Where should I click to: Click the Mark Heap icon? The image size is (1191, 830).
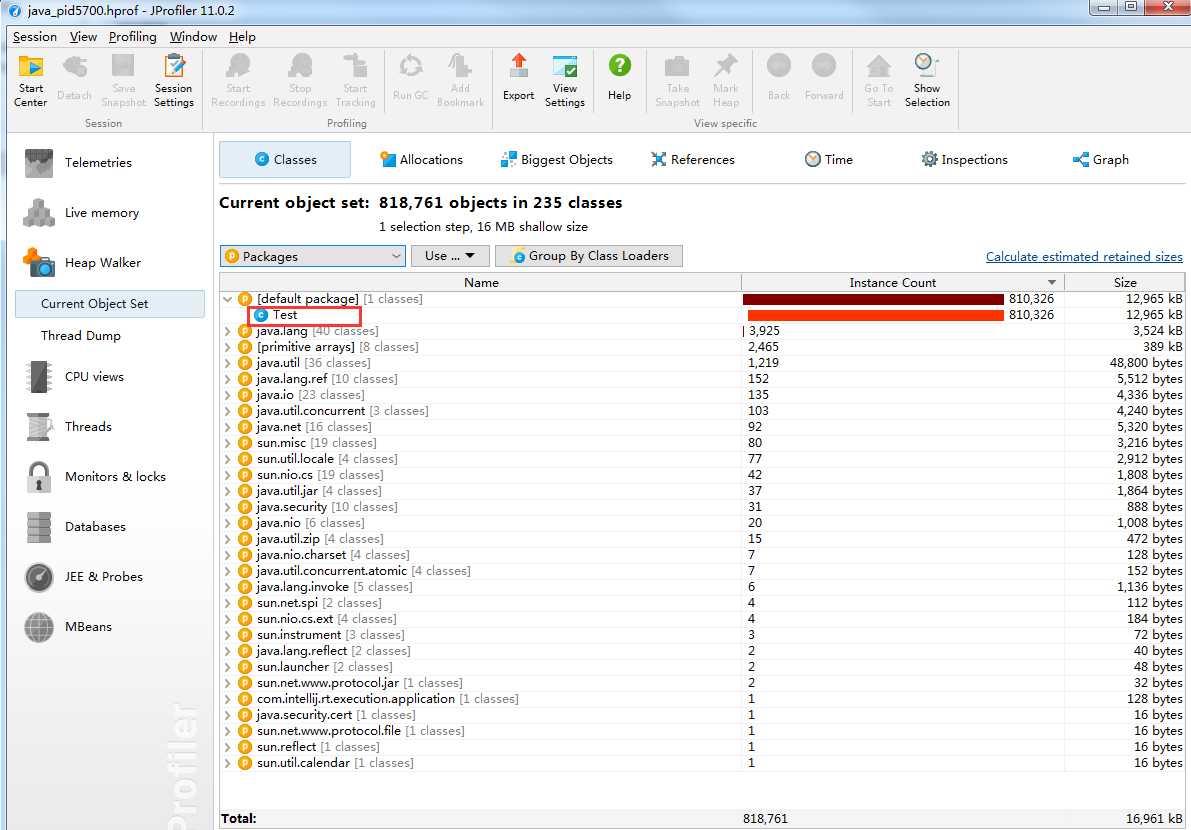point(725,80)
